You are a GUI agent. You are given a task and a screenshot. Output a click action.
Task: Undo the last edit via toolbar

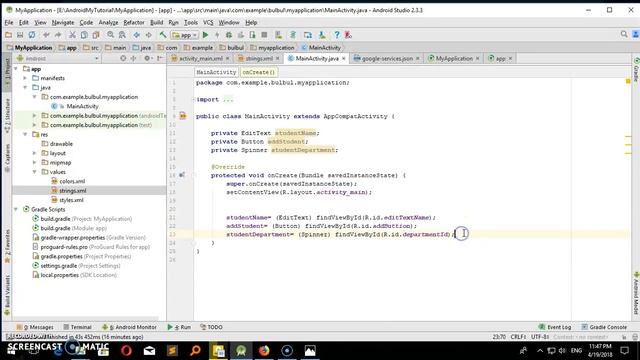46,35
